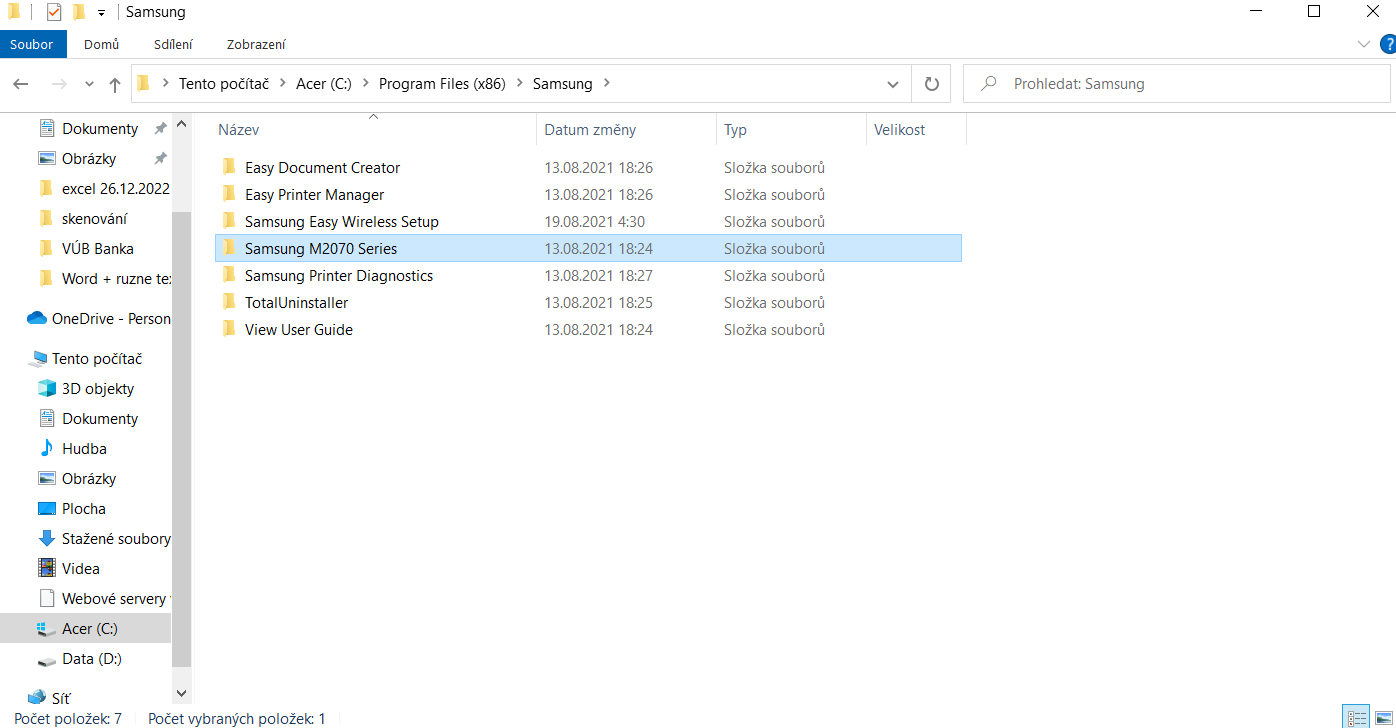Switch to Details view using status bar icon
The width and height of the screenshot is (1396, 728).
1357,717
